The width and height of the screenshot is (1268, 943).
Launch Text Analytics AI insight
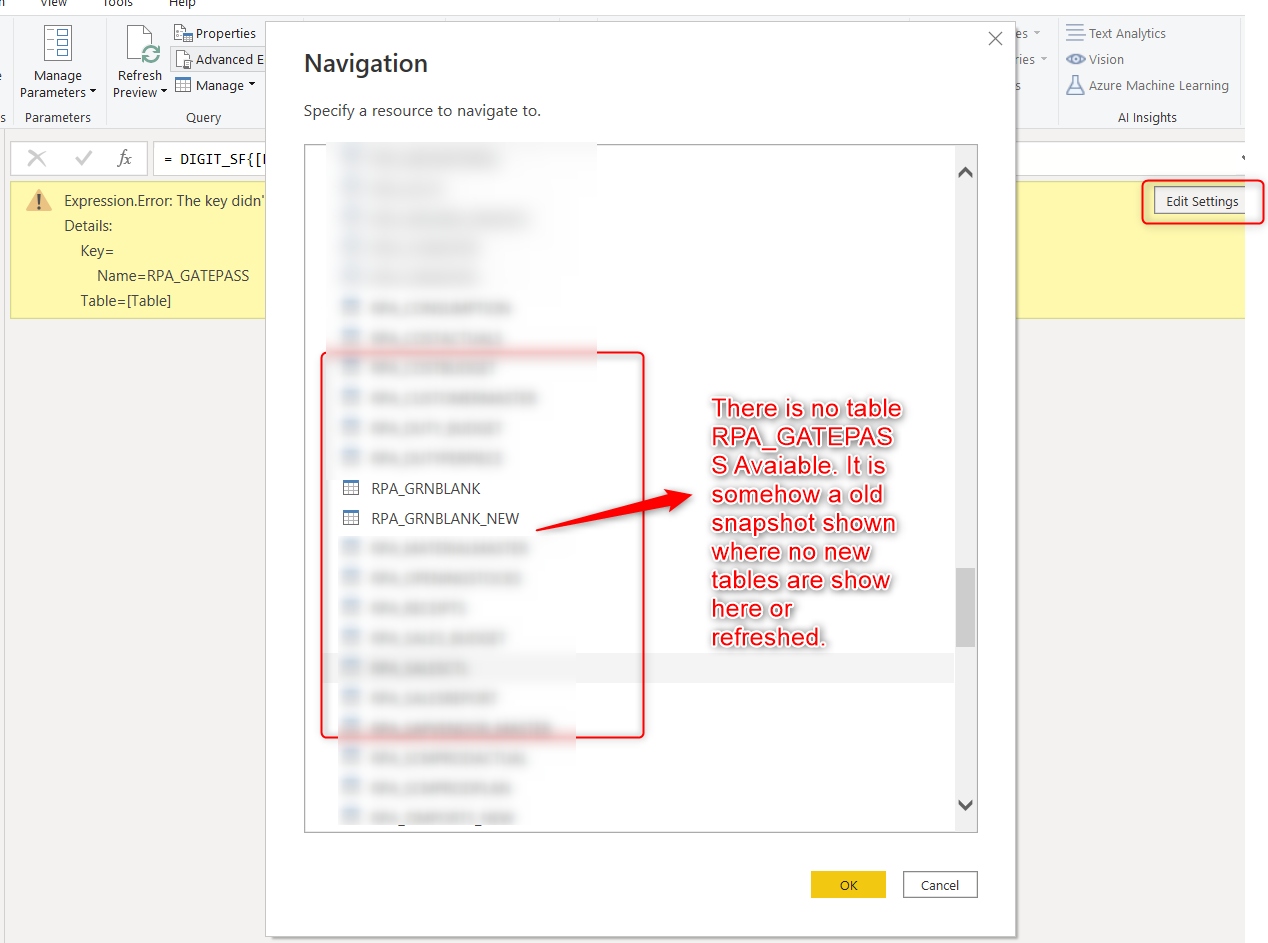tap(1116, 33)
